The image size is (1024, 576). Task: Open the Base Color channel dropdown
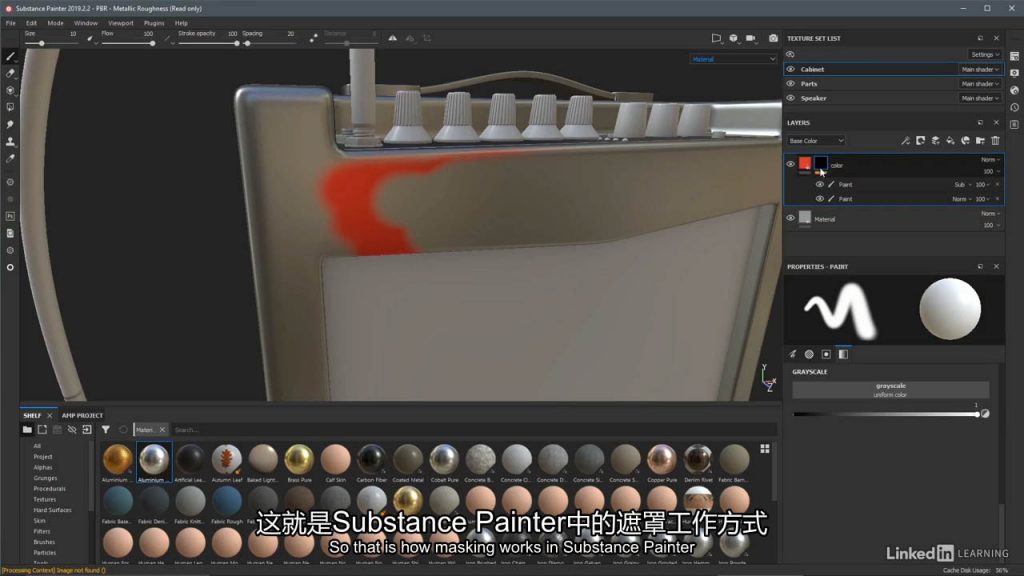(816, 140)
